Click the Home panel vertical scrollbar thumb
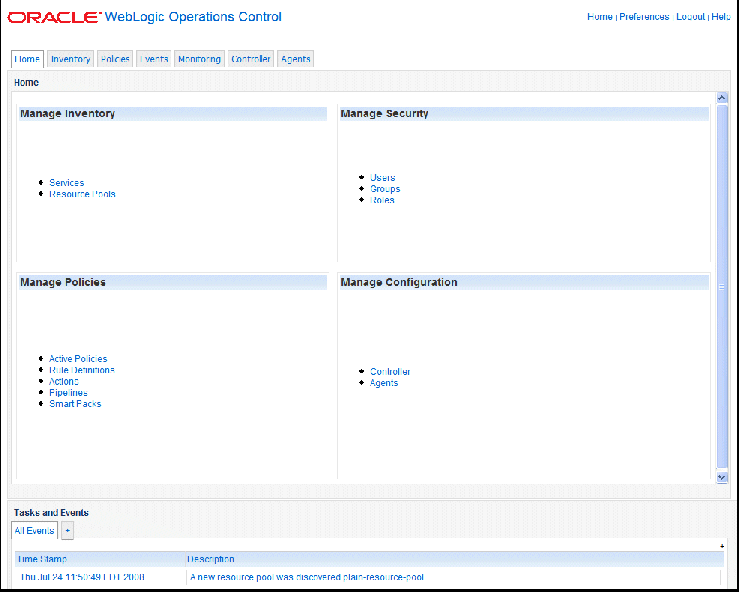 tap(722, 288)
